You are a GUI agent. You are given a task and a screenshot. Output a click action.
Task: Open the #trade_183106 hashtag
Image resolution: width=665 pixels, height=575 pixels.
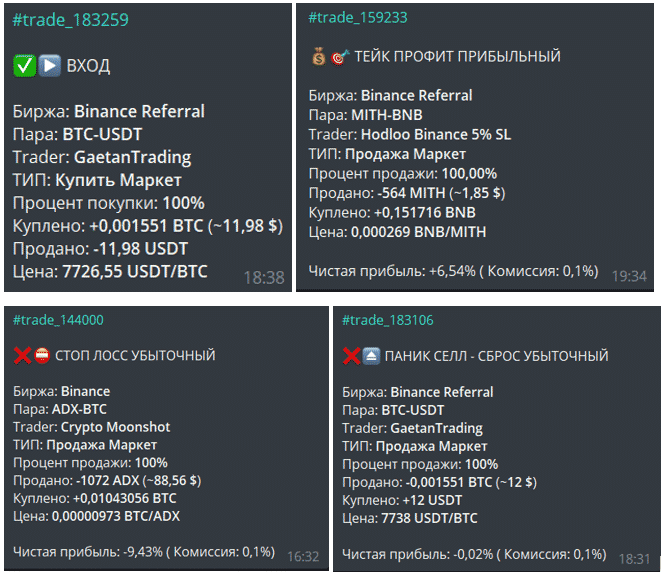387,320
